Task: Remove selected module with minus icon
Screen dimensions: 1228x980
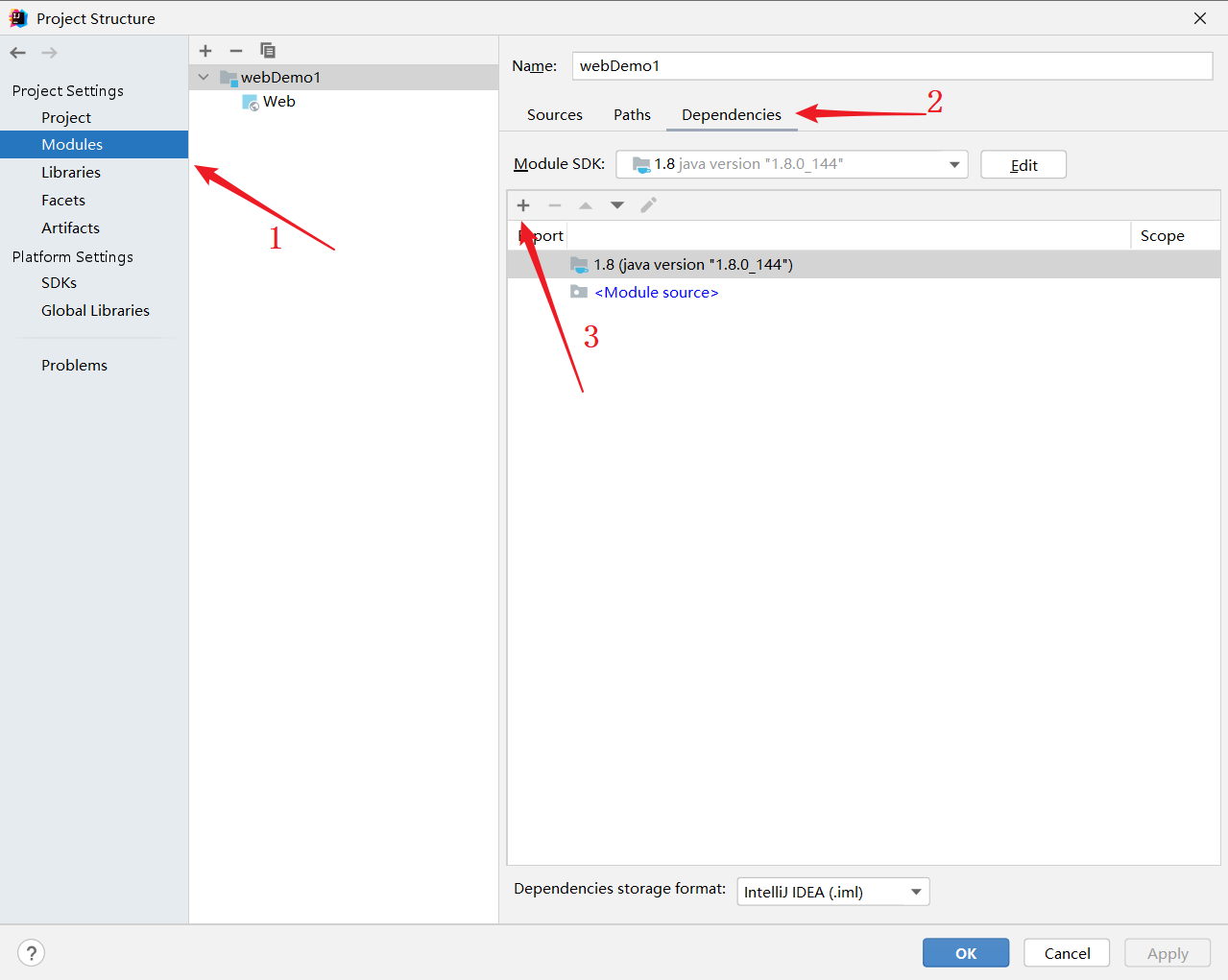Action: [x=236, y=51]
